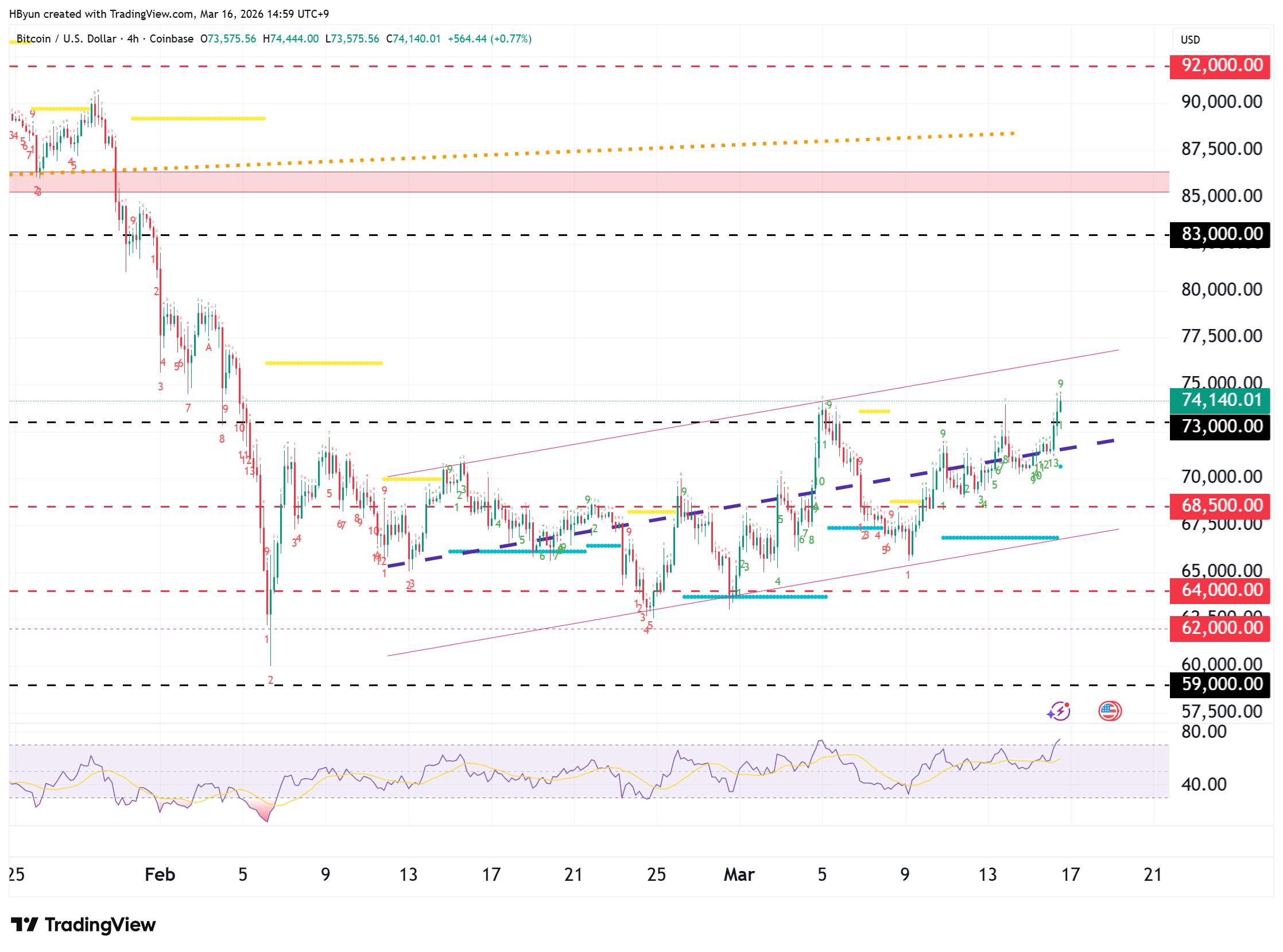Image resolution: width=1283 pixels, height=952 pixels.
Task: Click the RSI 80.00 scale label
Action: [1203, 732]
